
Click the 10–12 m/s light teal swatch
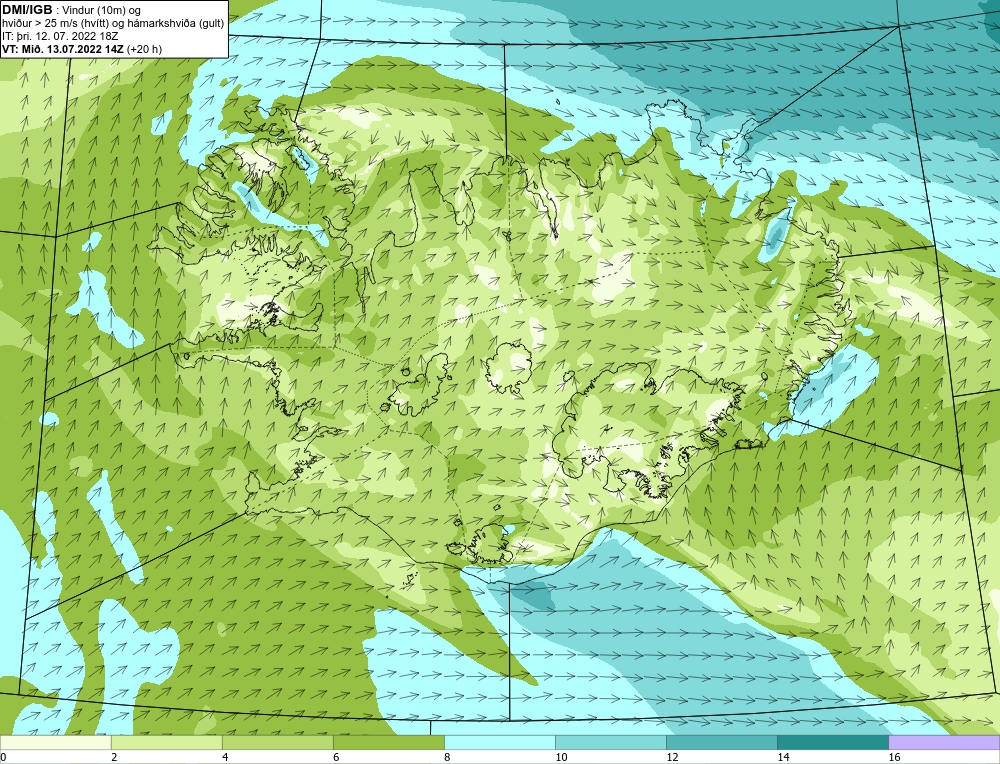tap(611, 742)
